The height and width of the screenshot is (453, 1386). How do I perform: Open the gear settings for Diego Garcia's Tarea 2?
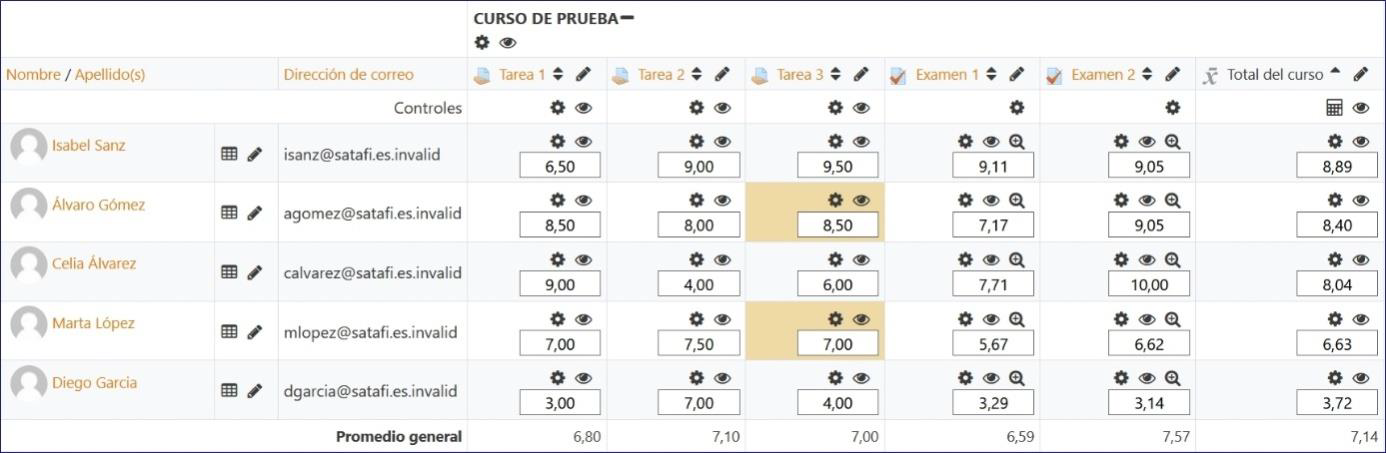pyautogui.click(x=697, y=379)
